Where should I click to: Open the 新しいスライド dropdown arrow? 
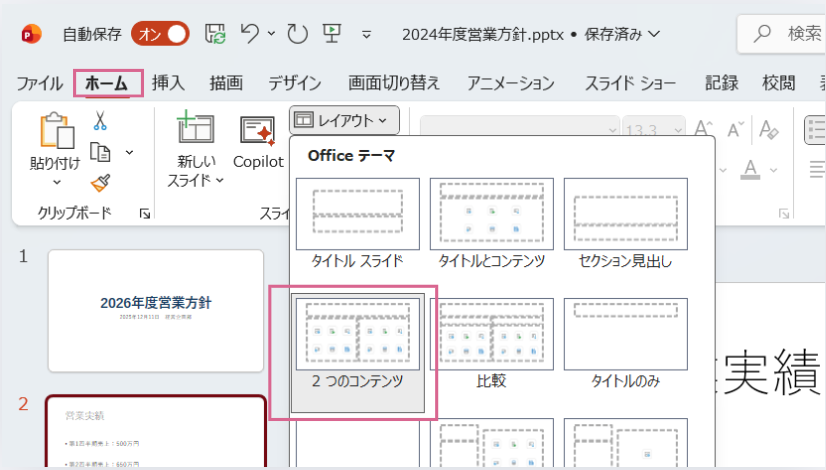click(219, 181)
